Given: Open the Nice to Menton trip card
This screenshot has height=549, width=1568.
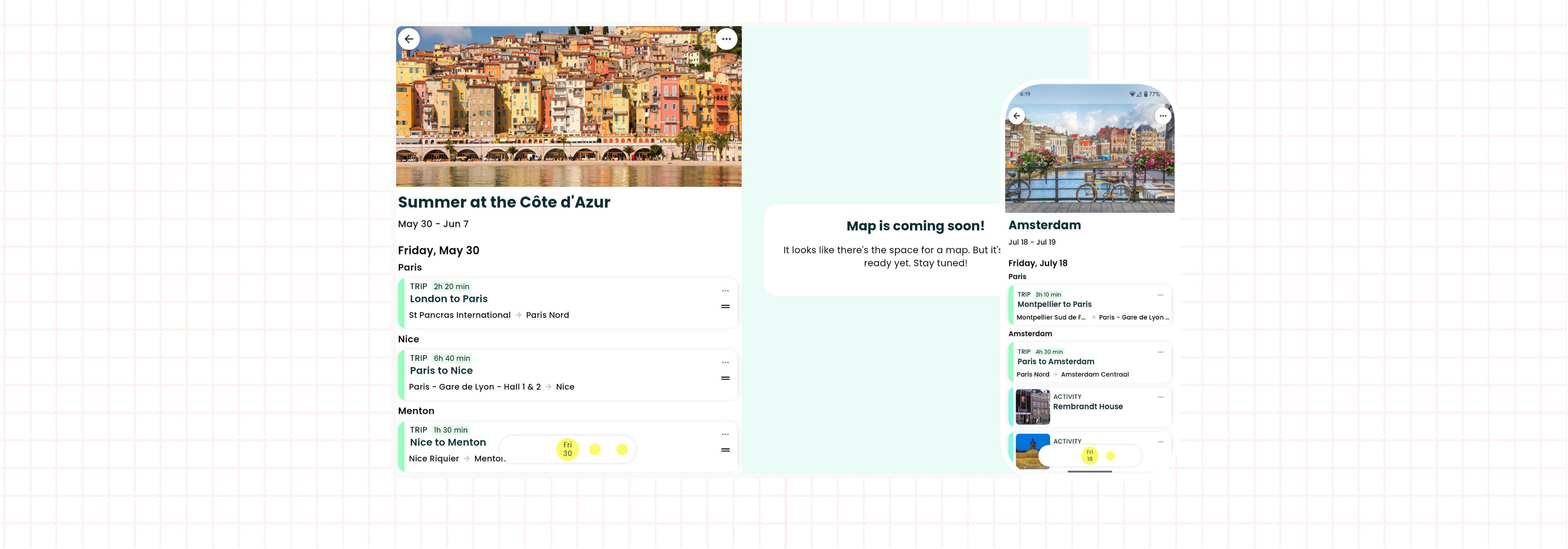Looking at the screenshot, I should 567,446.
